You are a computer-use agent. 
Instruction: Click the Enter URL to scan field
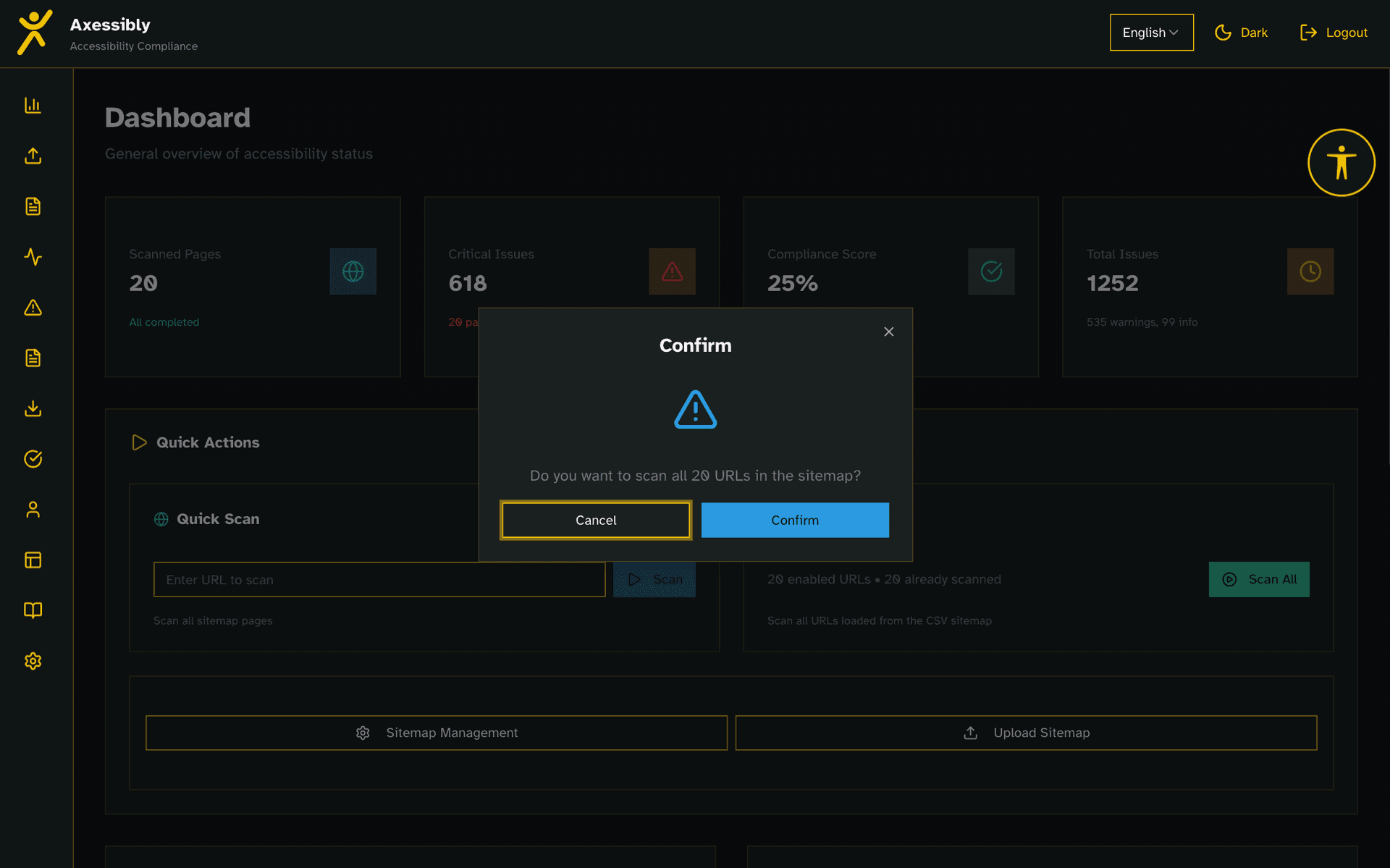click(379, 579)
